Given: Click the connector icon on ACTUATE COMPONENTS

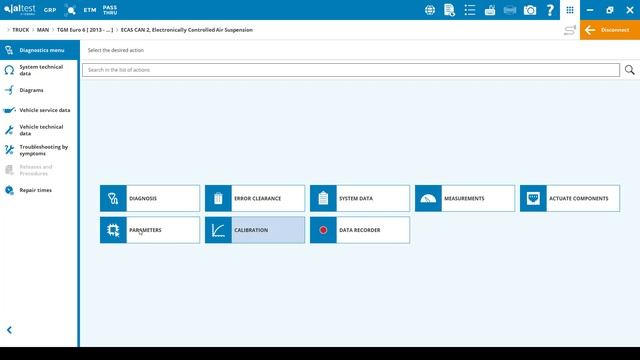Looking at the screenshot, I should [x=533, y=198].
